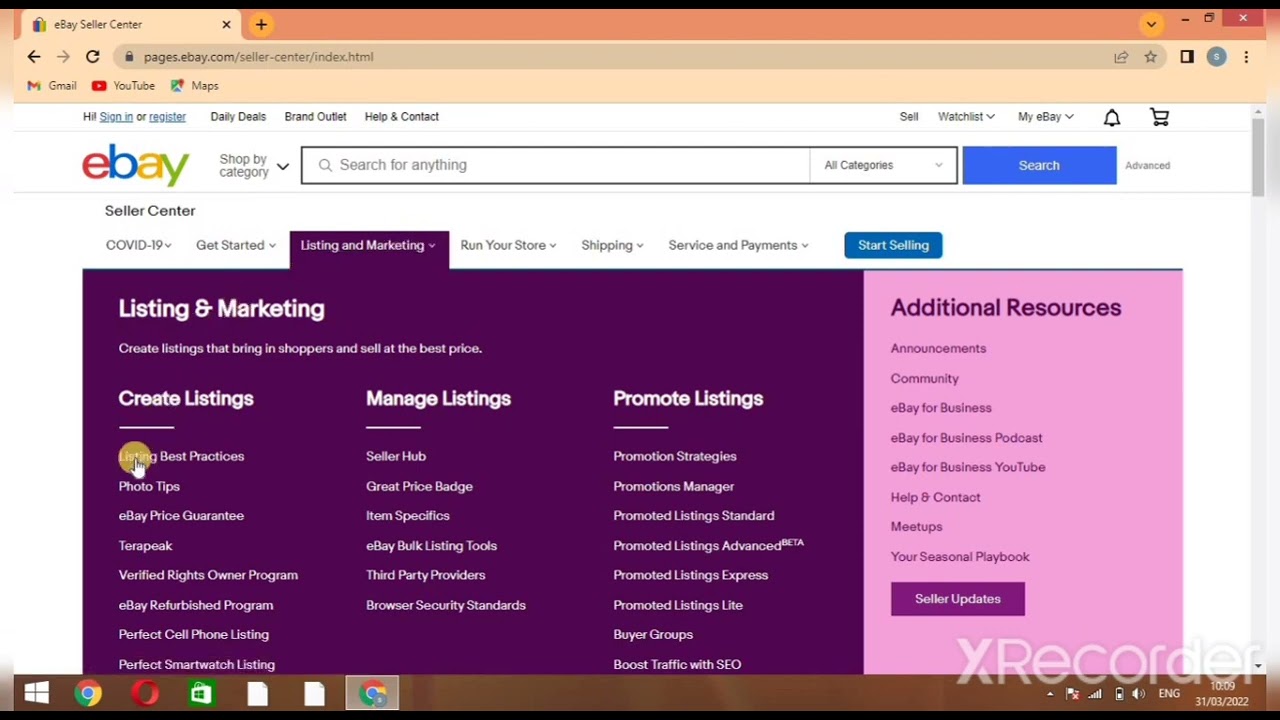Expand the My eBay dropdown
This screenshot has height=720, width=1280.
[1046, 117]
